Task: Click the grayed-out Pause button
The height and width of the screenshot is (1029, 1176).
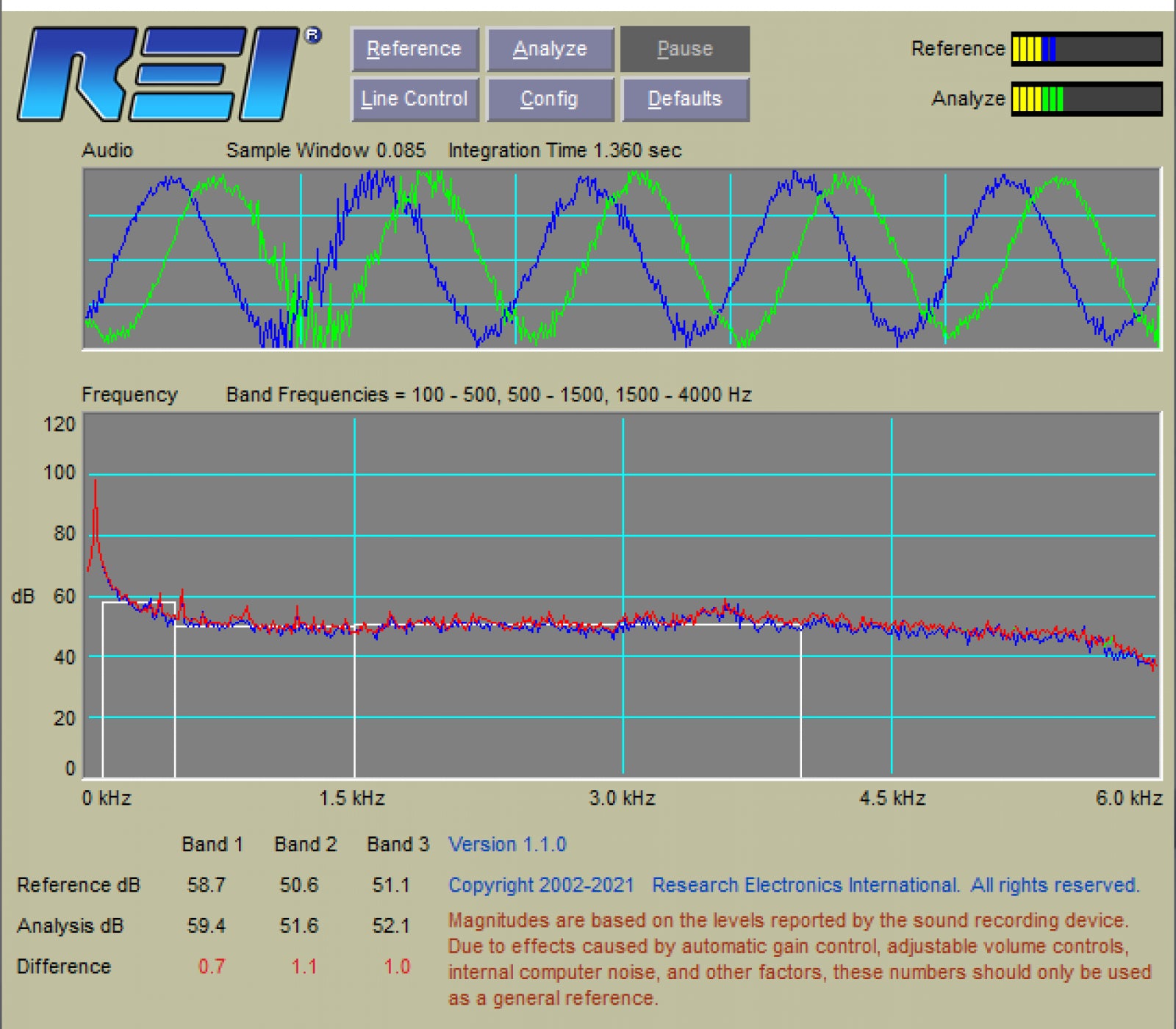Action: click(685, 49)
